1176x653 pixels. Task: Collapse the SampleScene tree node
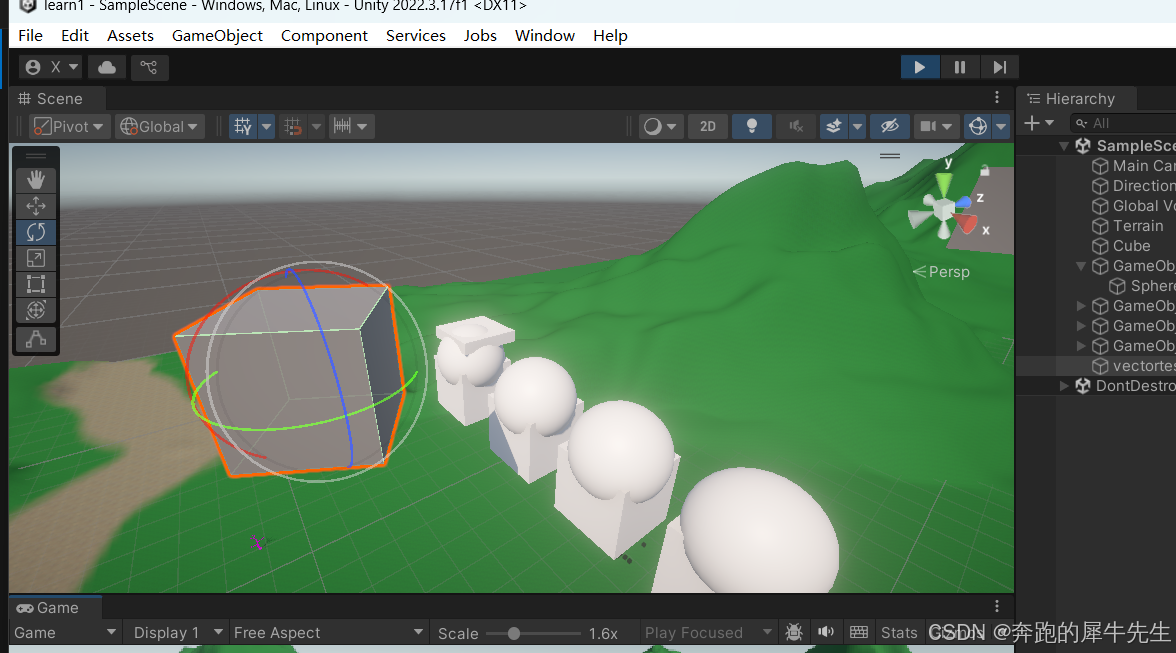(x=1064, y=145)
